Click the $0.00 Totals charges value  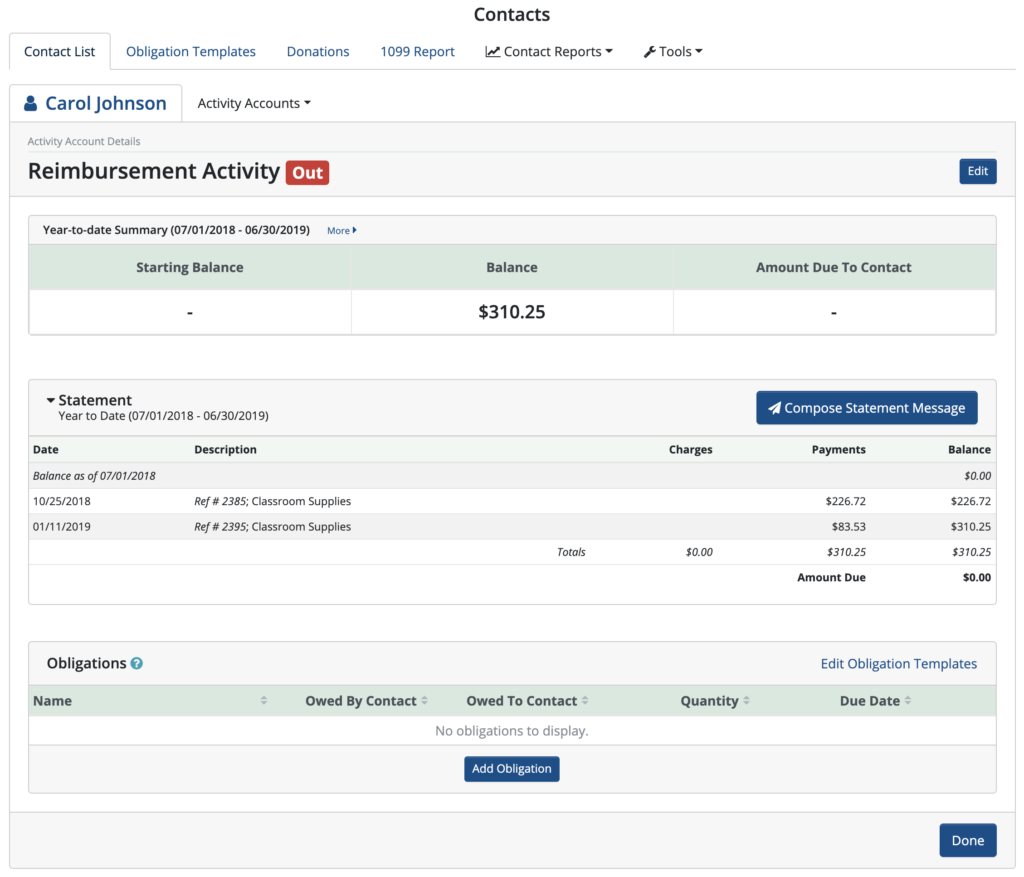coord(699,552)
